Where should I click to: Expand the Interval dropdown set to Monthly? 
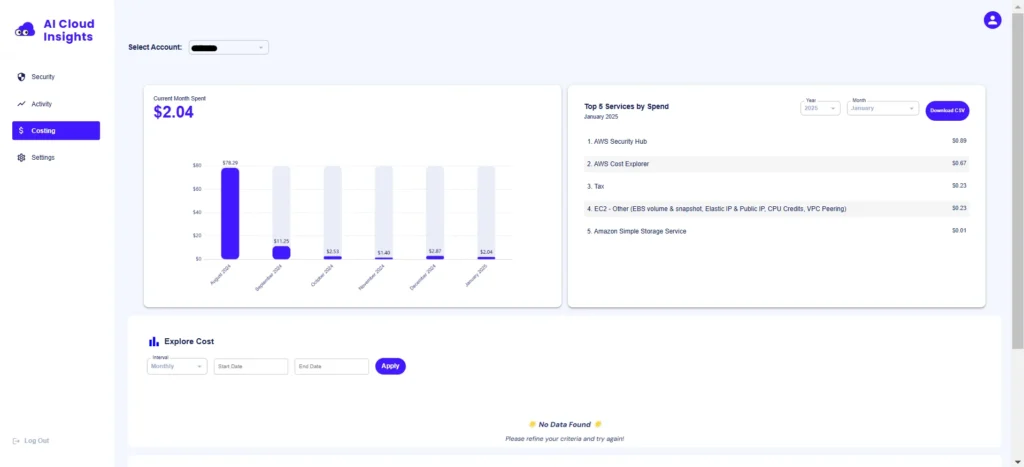pos(177,367)
